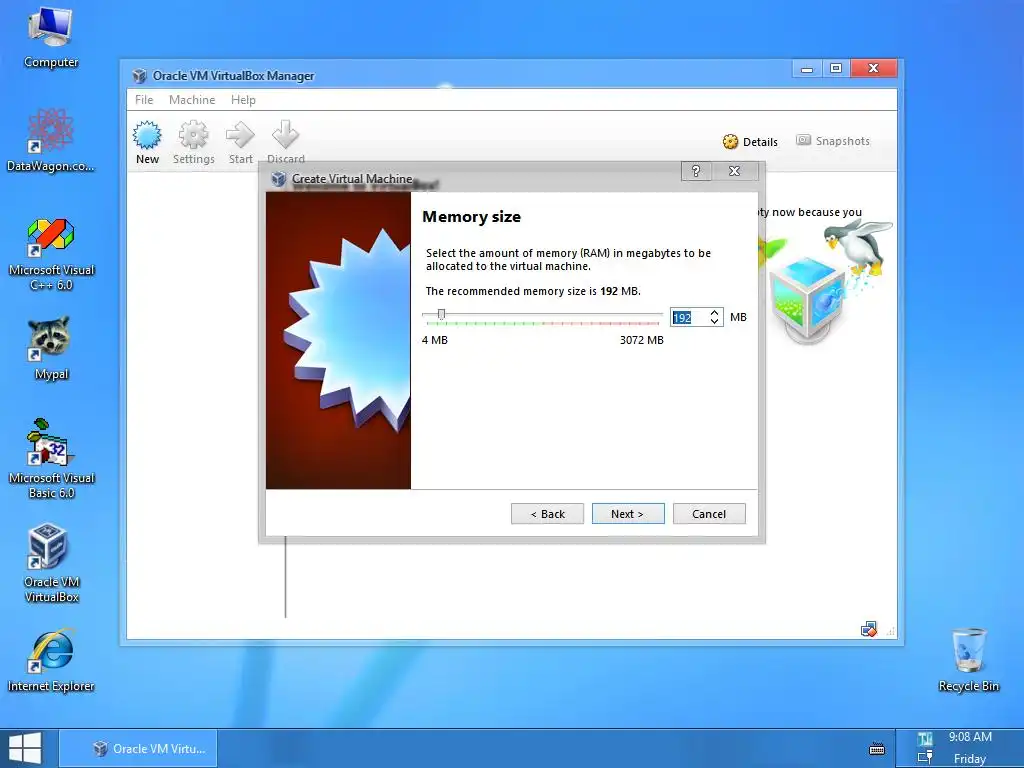Cancel the Create Virtual Machine wizard
1024x768 pixels.
[x=709, y=514]
